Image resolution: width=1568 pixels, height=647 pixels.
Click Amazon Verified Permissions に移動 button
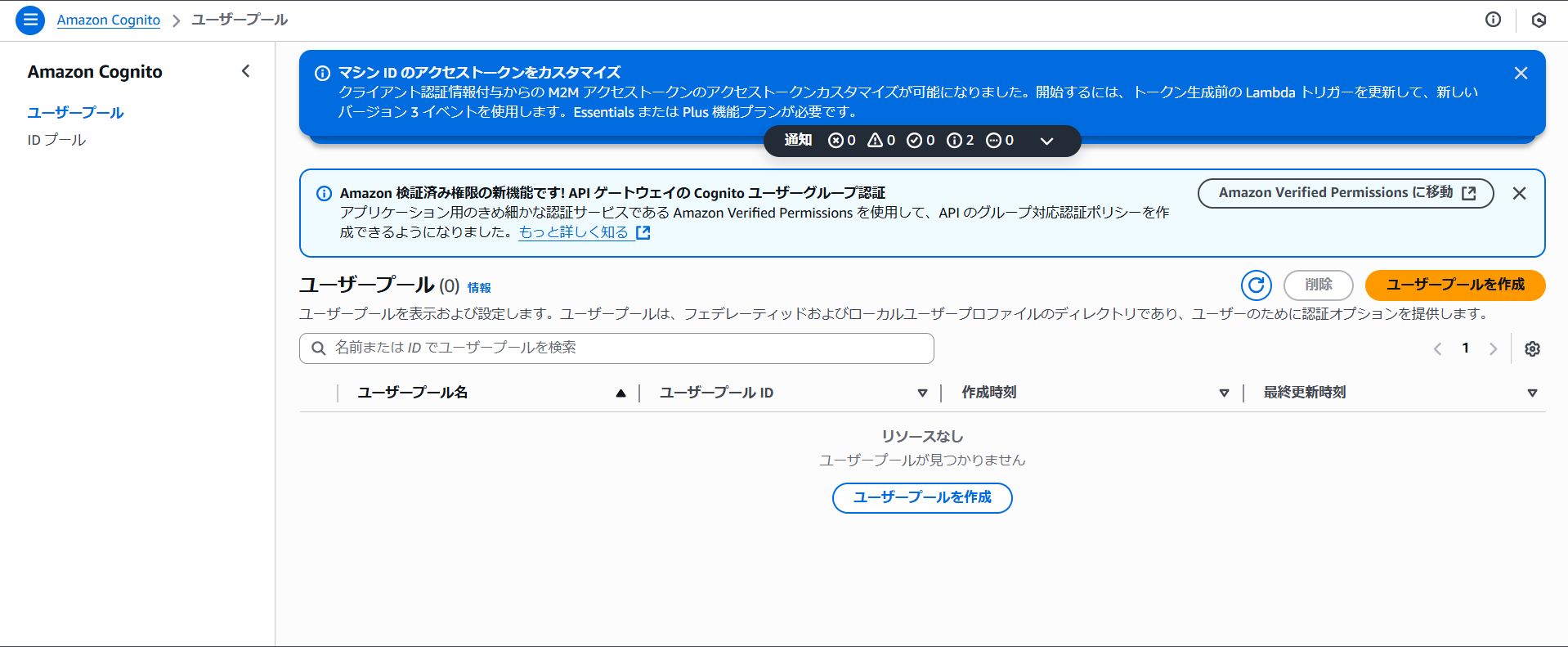tap(1346, 193)
